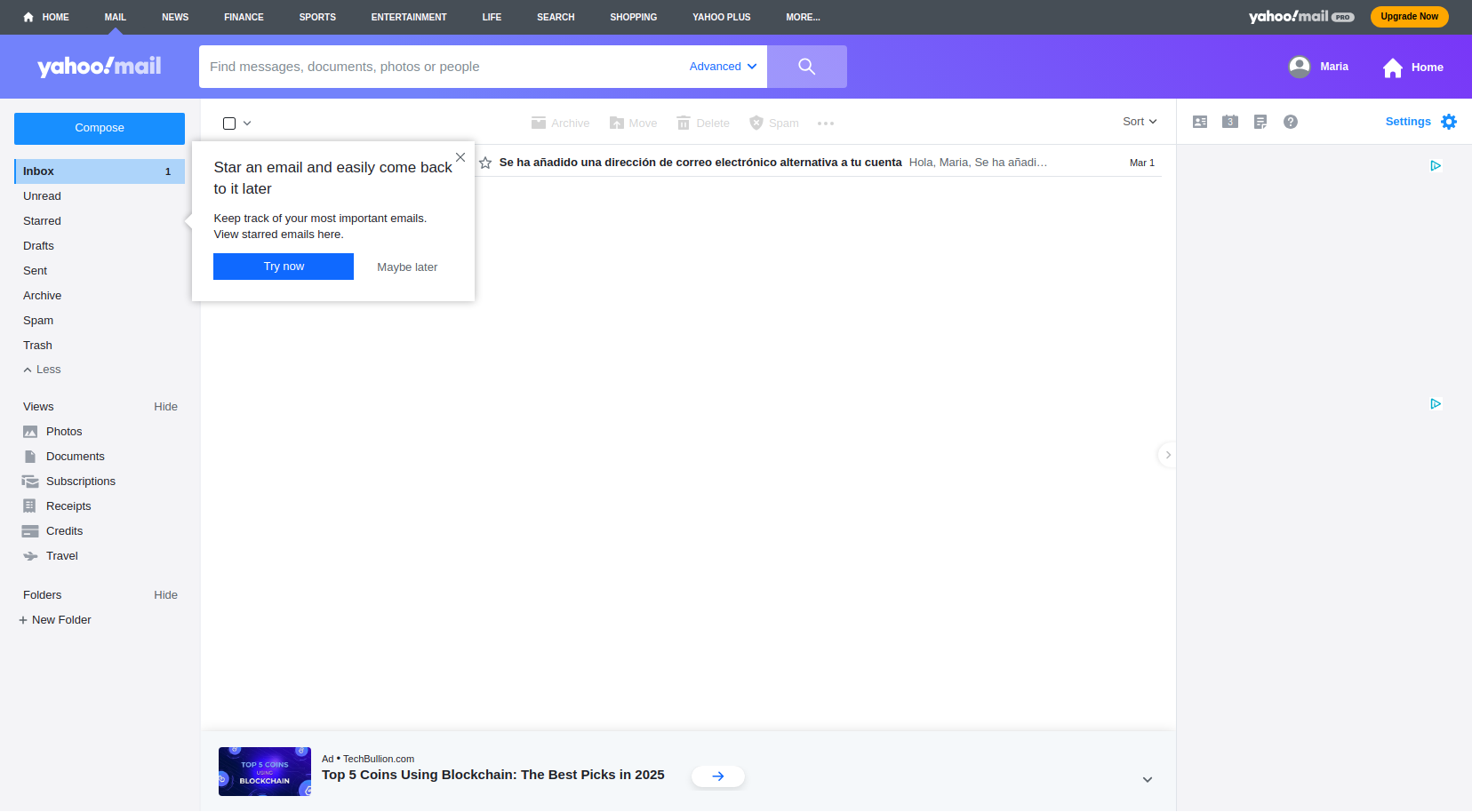Click the magnifying glass search button

[806, 67]
